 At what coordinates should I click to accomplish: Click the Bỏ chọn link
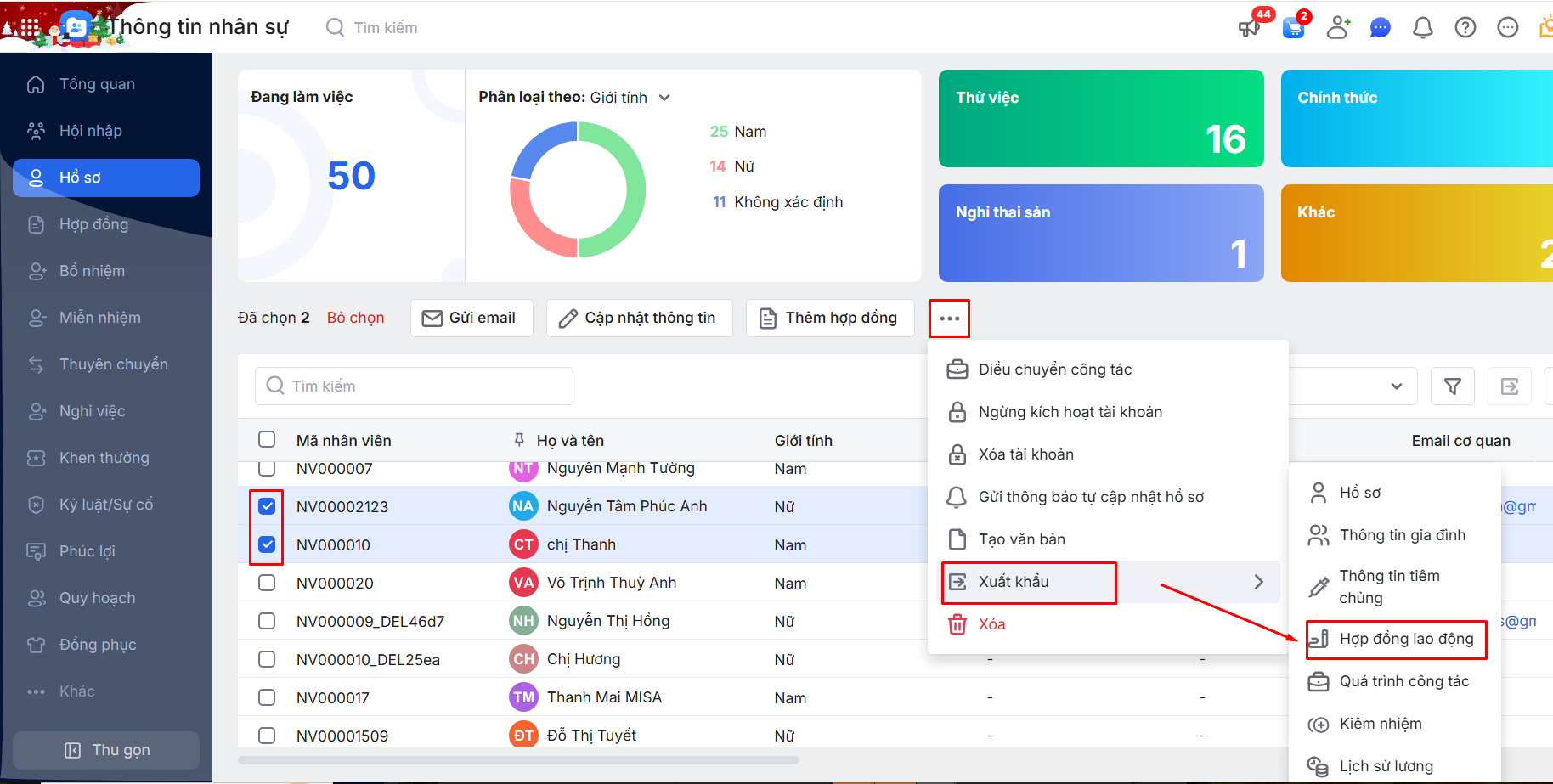pyautogui.click(x=355, y=318)
